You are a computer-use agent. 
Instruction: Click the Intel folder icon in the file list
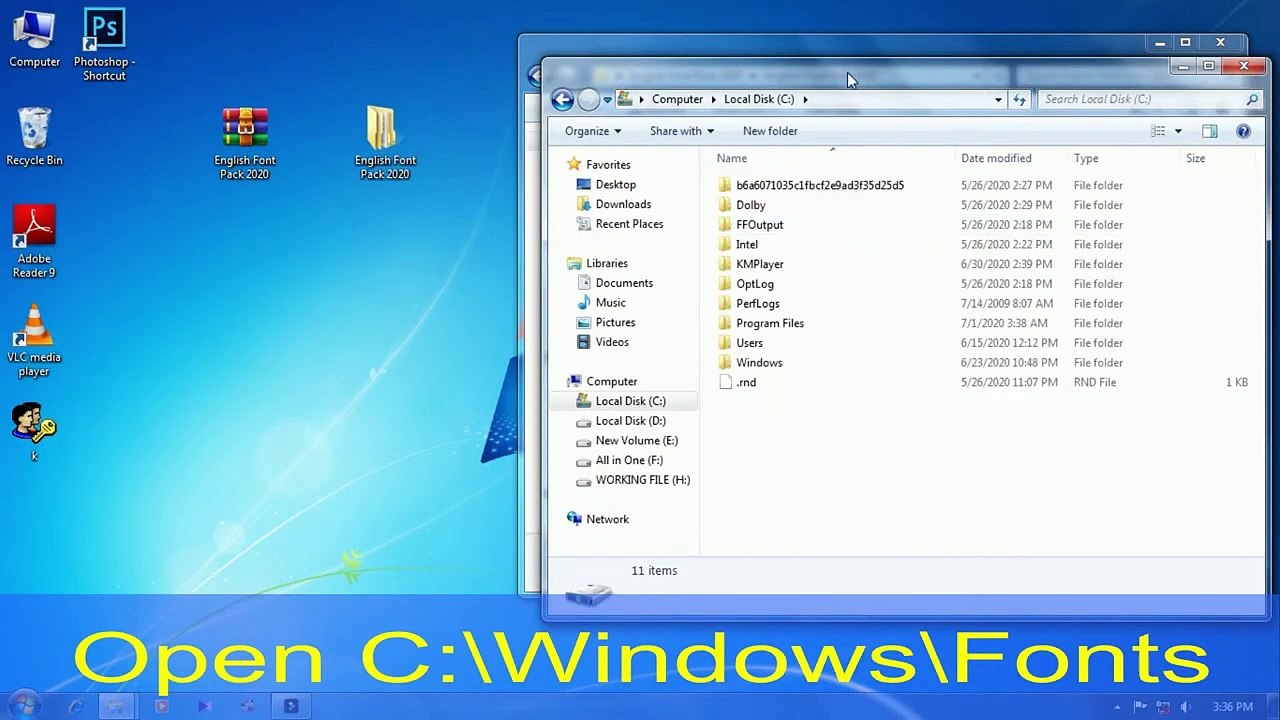click(x=725, y=244)
